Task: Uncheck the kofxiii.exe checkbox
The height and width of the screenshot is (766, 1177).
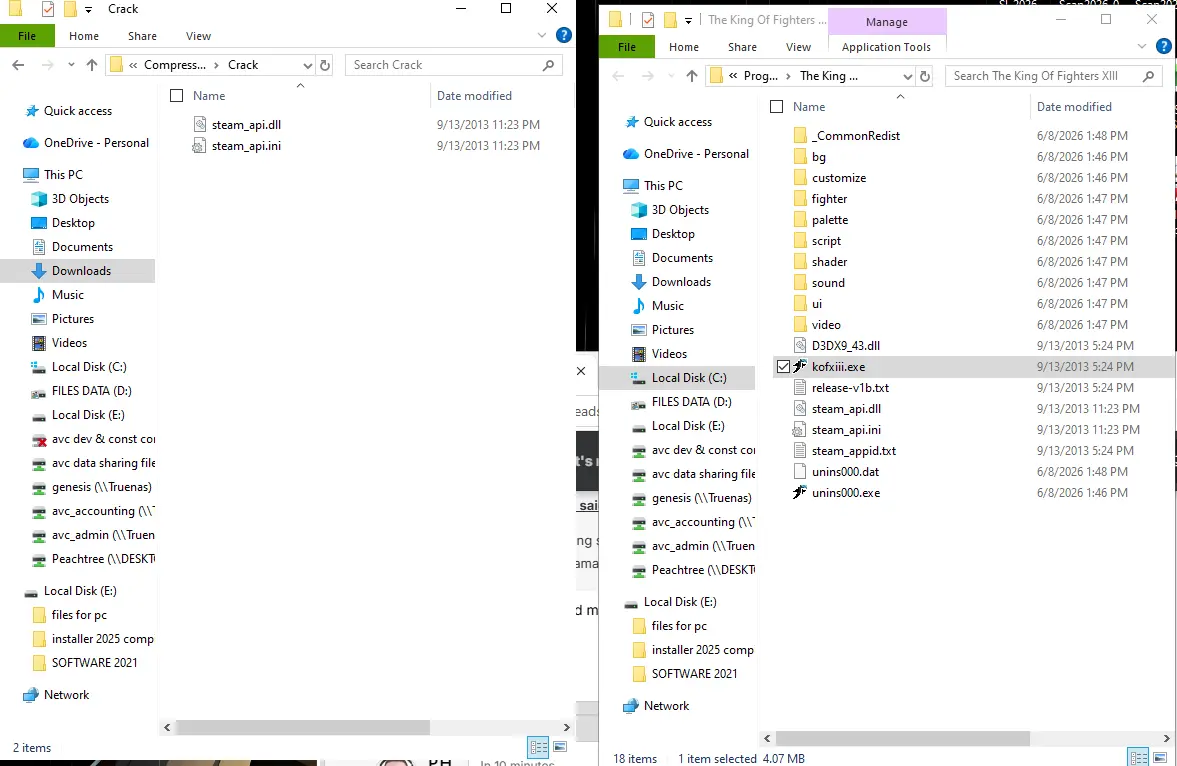Action: pos(783,367)
